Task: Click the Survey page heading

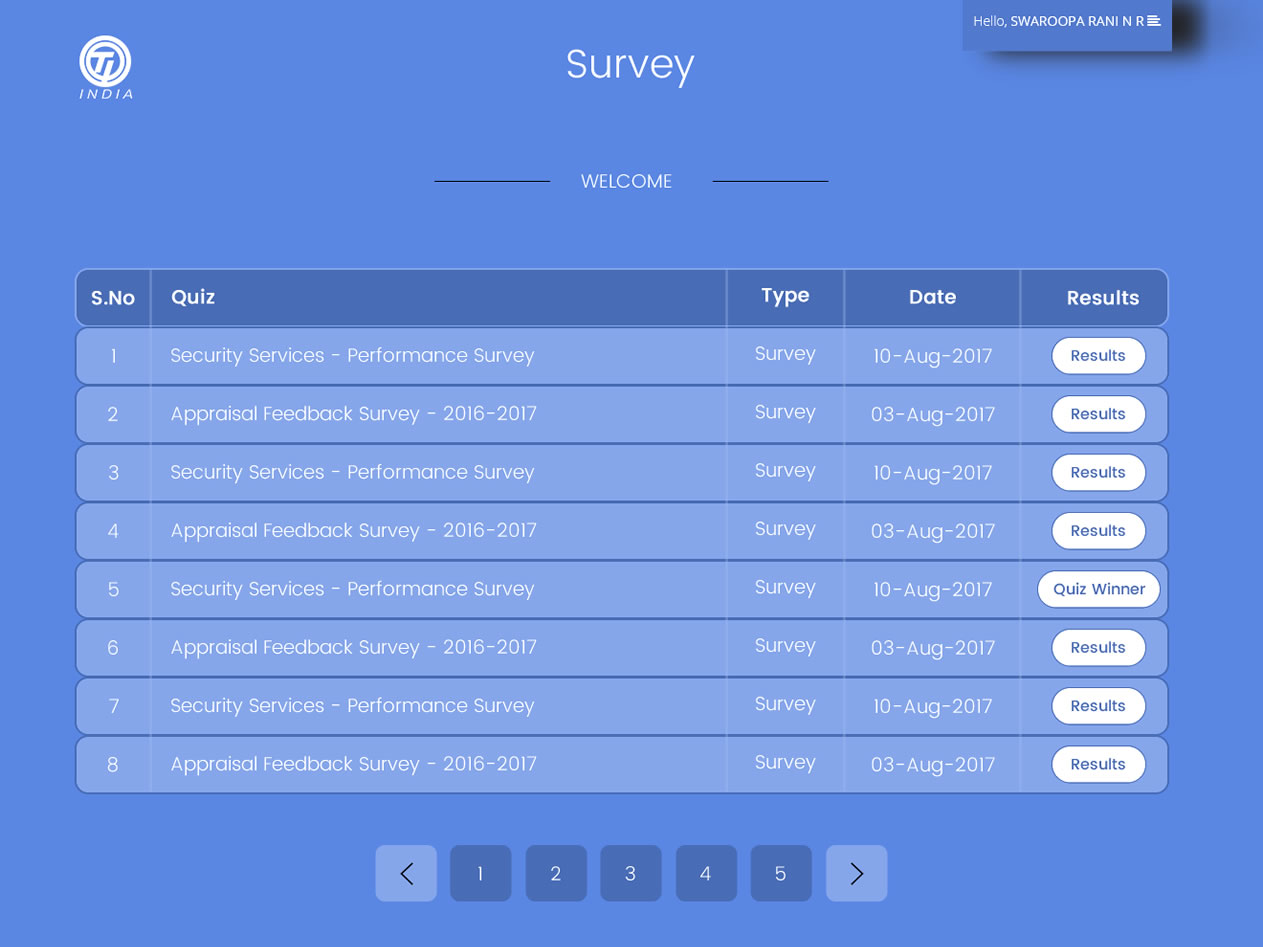Action: (630, 65)
